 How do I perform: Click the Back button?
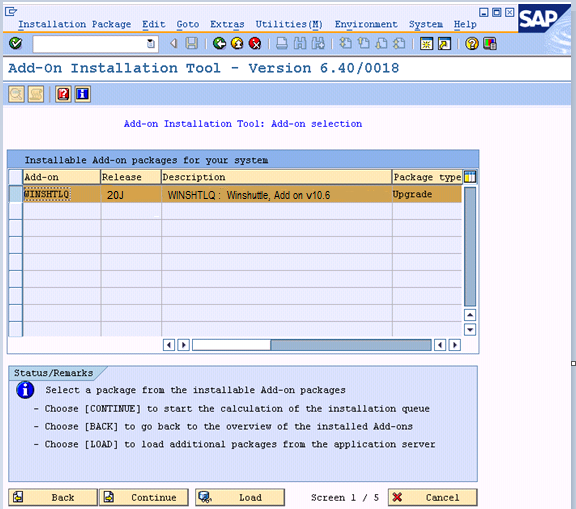tap(53, 497)
